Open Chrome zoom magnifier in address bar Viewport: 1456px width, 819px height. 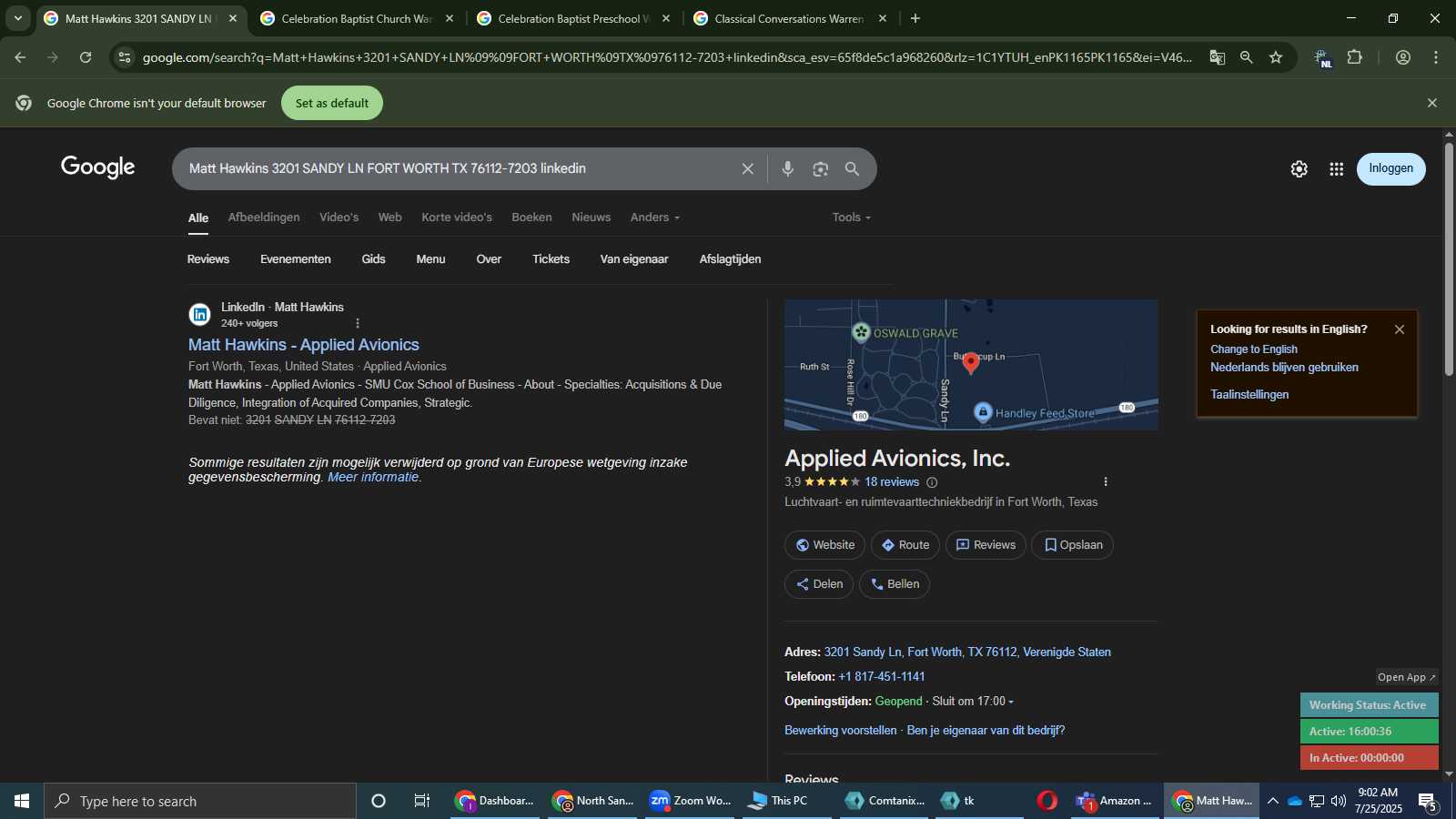1246,57
